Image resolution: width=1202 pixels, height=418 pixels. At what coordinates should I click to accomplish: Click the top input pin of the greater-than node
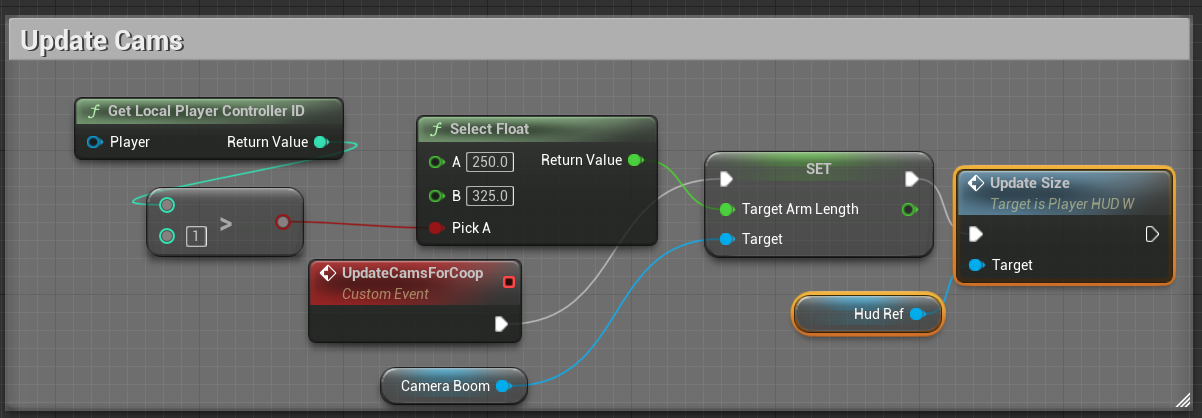tap(167, 205)
